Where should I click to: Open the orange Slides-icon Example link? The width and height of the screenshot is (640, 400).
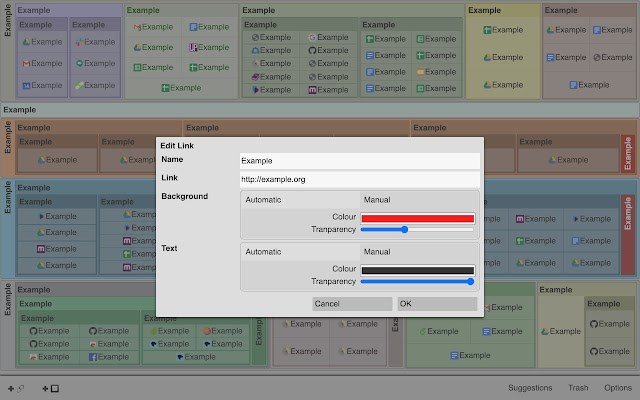[436, 72]
